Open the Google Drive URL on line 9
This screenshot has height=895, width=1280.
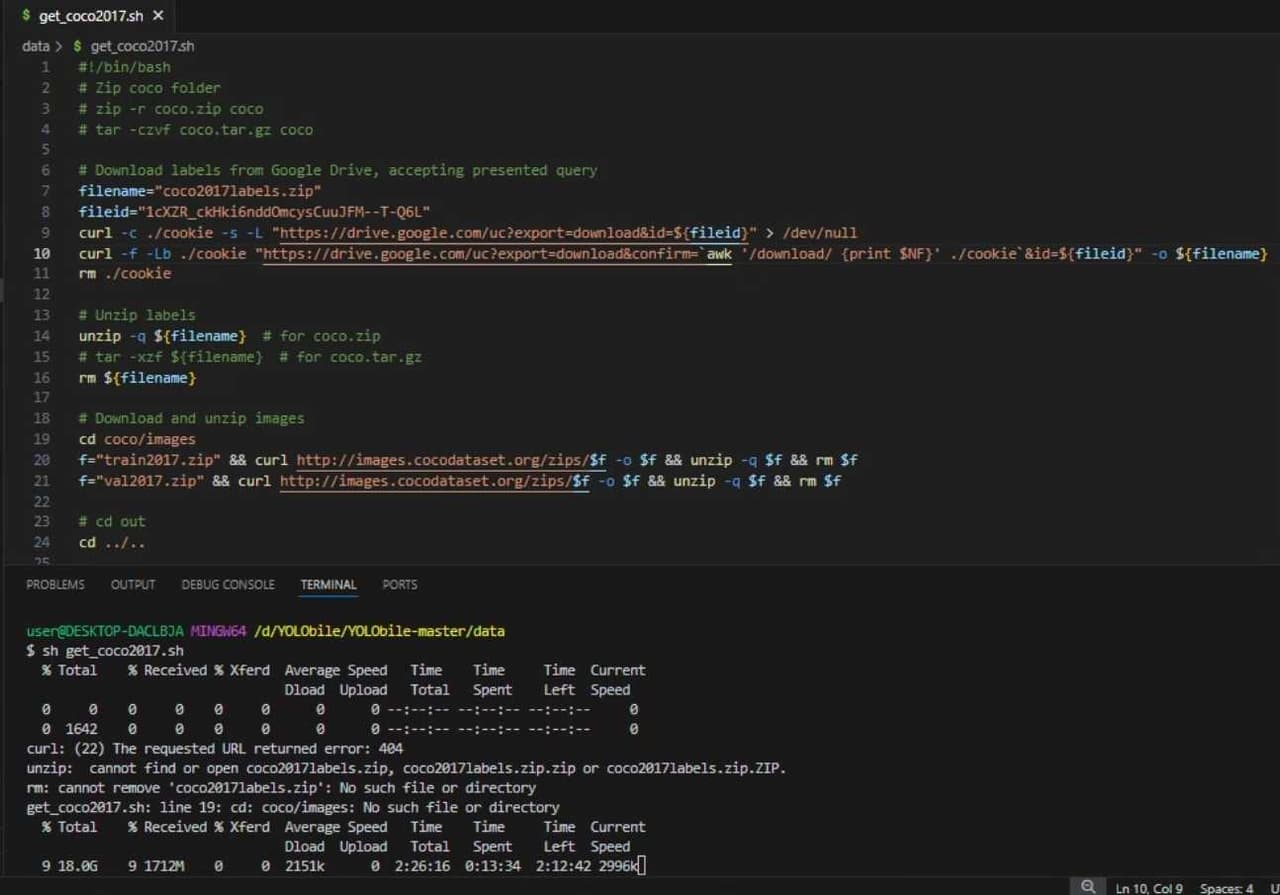(x=510, y=233)
